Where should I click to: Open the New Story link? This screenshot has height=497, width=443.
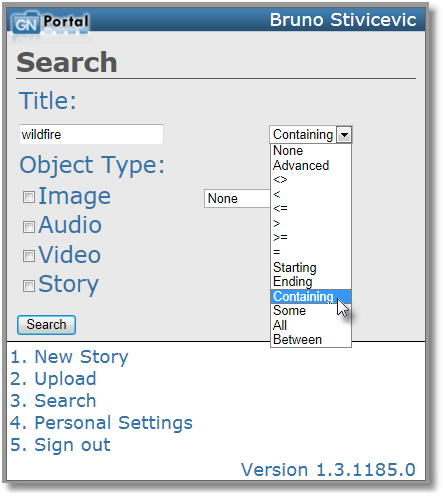[x=69, y=357]
